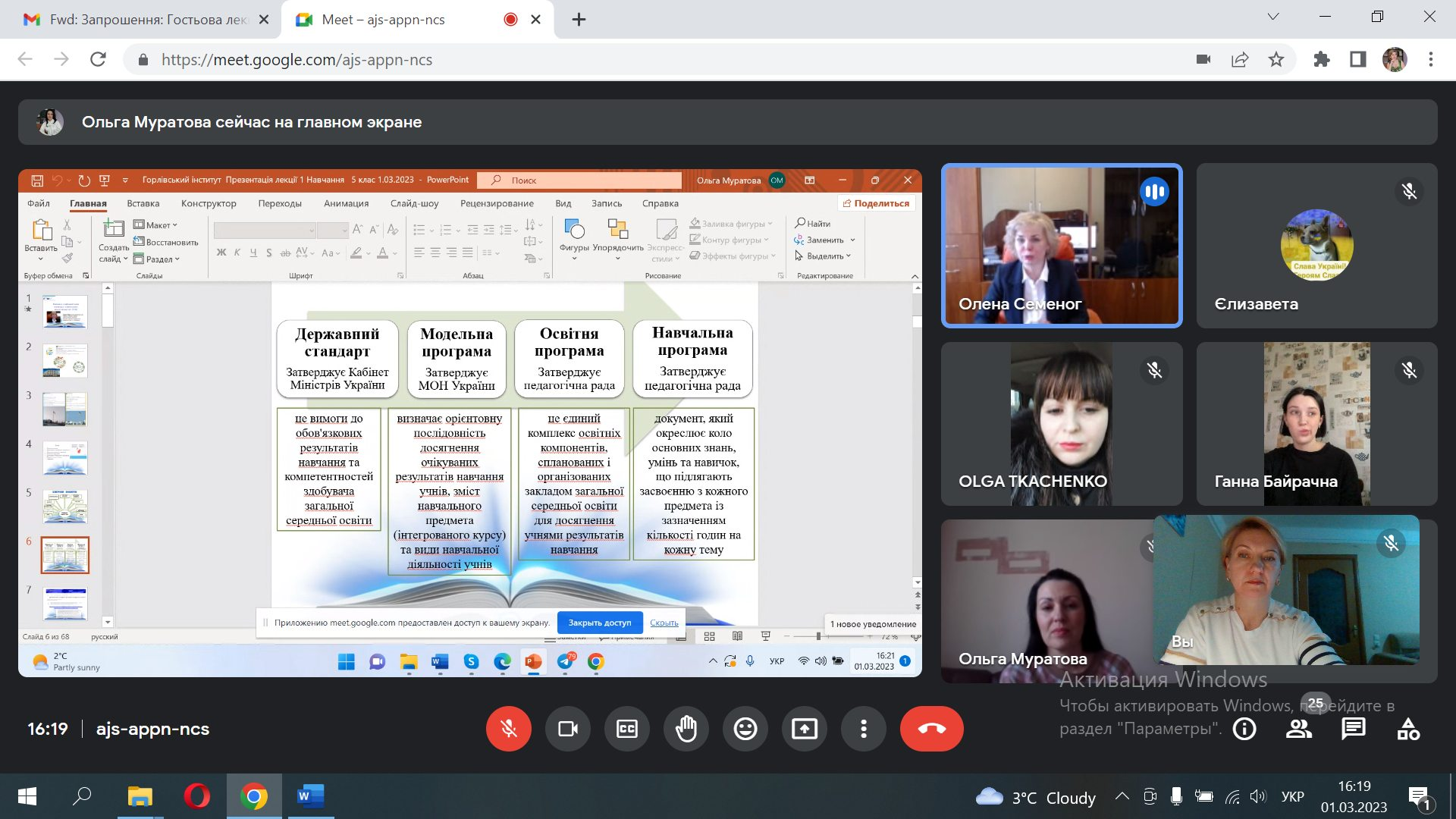Viewport: 1456px width, 819px height.
Task: Open emoji reactions panel
Action: pos(745,729)
